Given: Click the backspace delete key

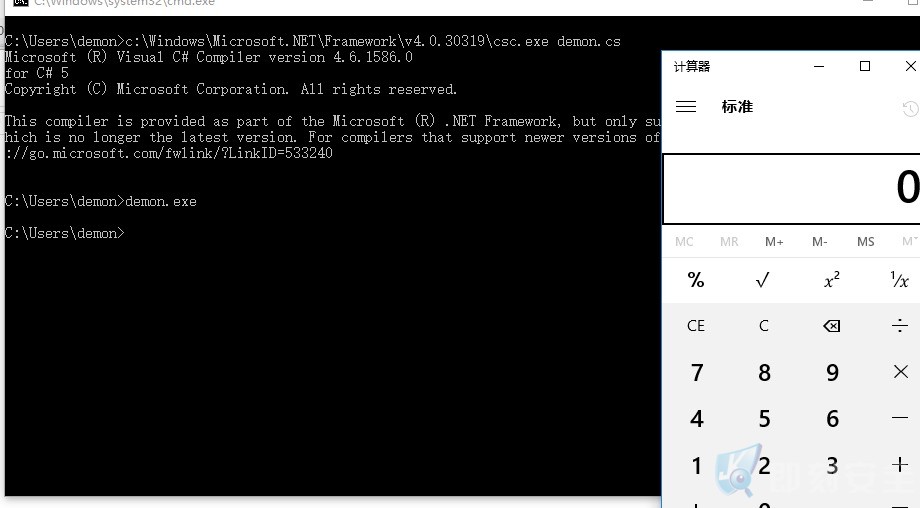Looking at the screenshot, I should pyautogui.click(x=831, y=326).
